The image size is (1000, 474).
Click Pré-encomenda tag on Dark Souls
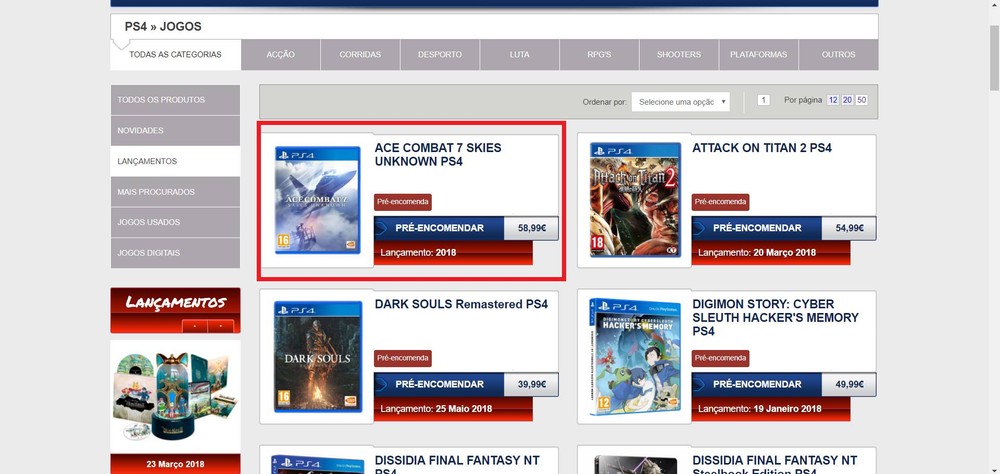[x=403, y=359]
